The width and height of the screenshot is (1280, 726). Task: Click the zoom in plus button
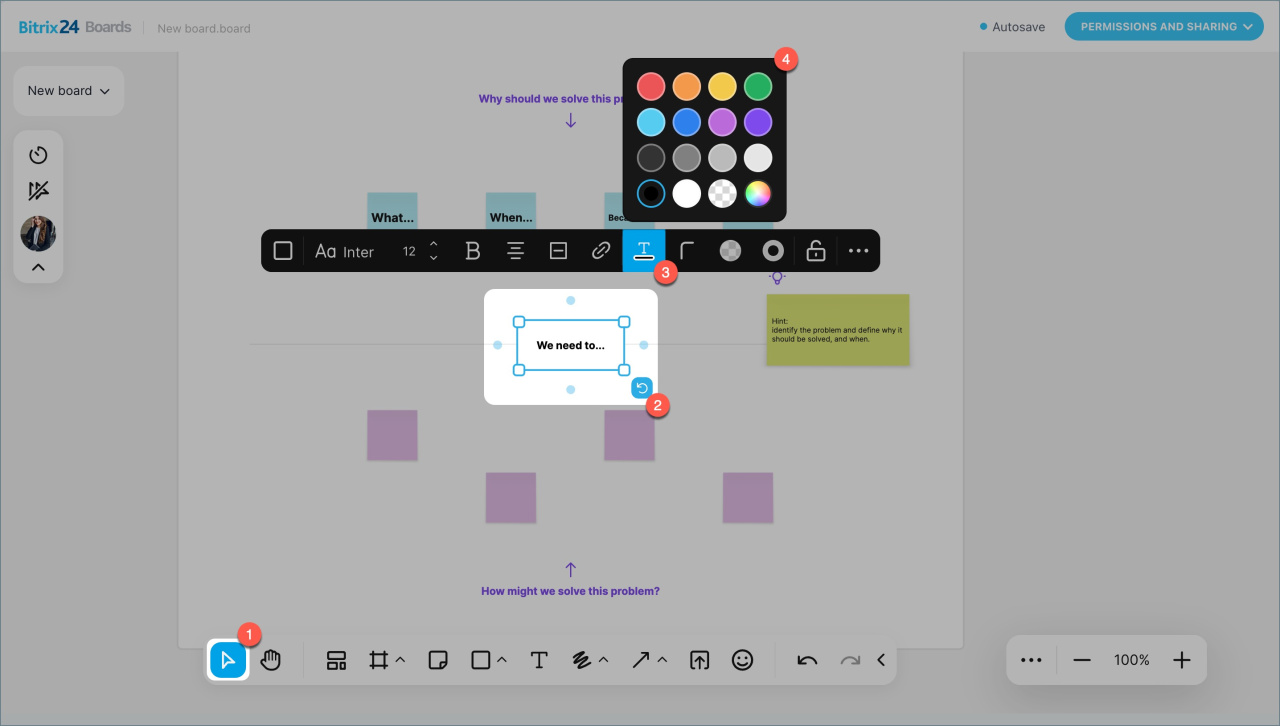tap(1182, 660)
